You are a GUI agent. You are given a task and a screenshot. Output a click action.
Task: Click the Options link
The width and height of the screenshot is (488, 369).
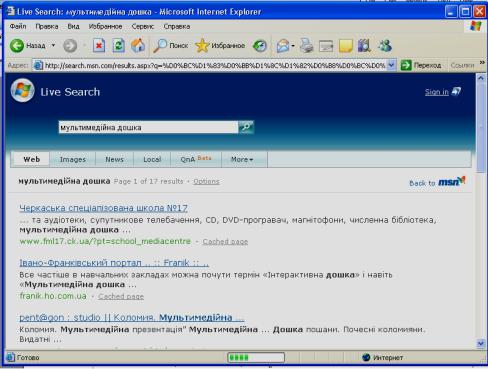pyautogui.click(x=206, y=181)
